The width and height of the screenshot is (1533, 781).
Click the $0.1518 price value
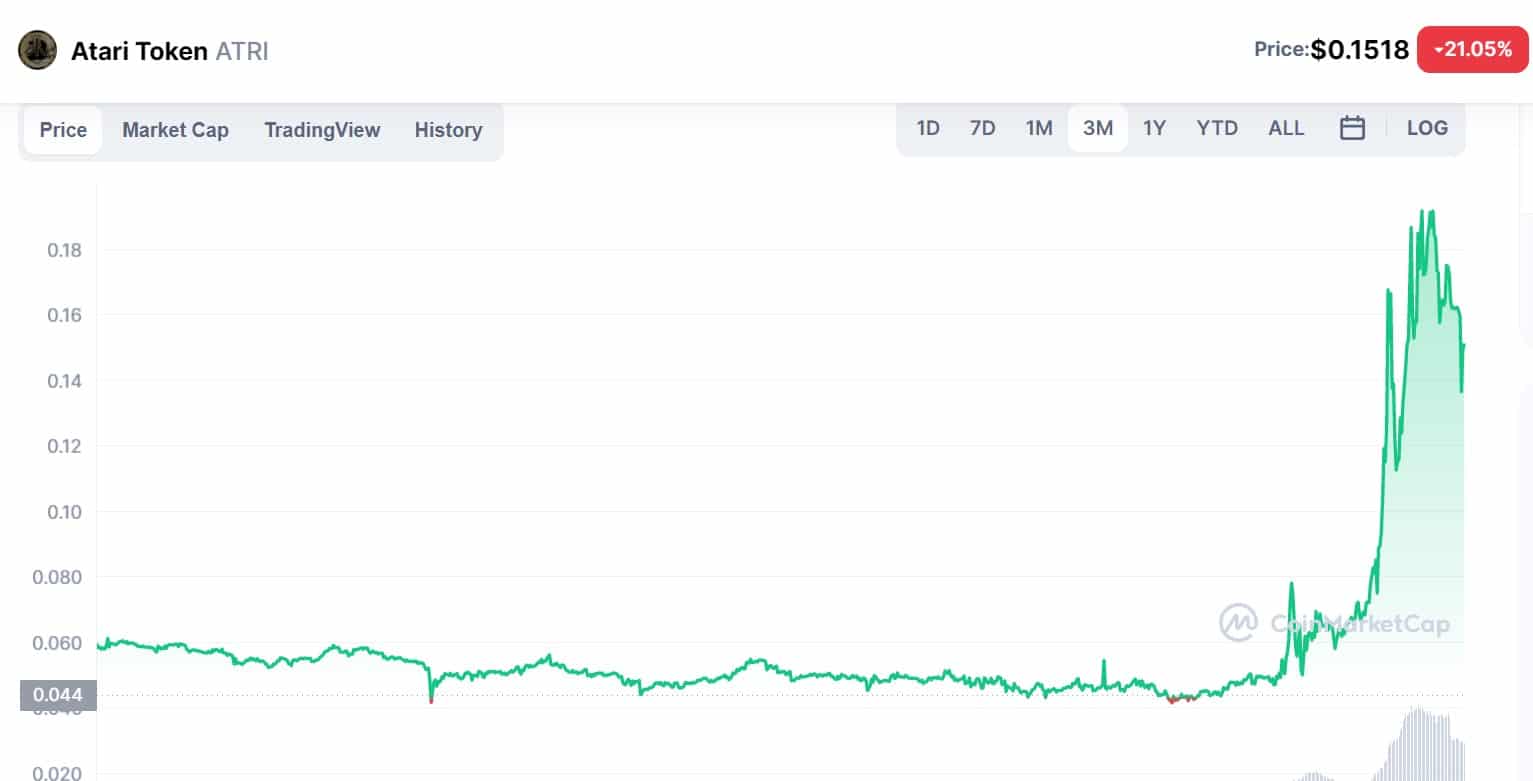(x=1359, y=49)
